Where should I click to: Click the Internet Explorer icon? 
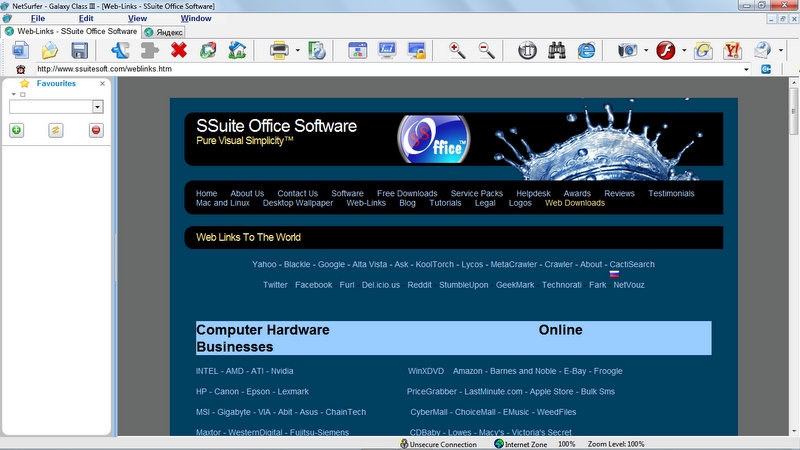586,51
